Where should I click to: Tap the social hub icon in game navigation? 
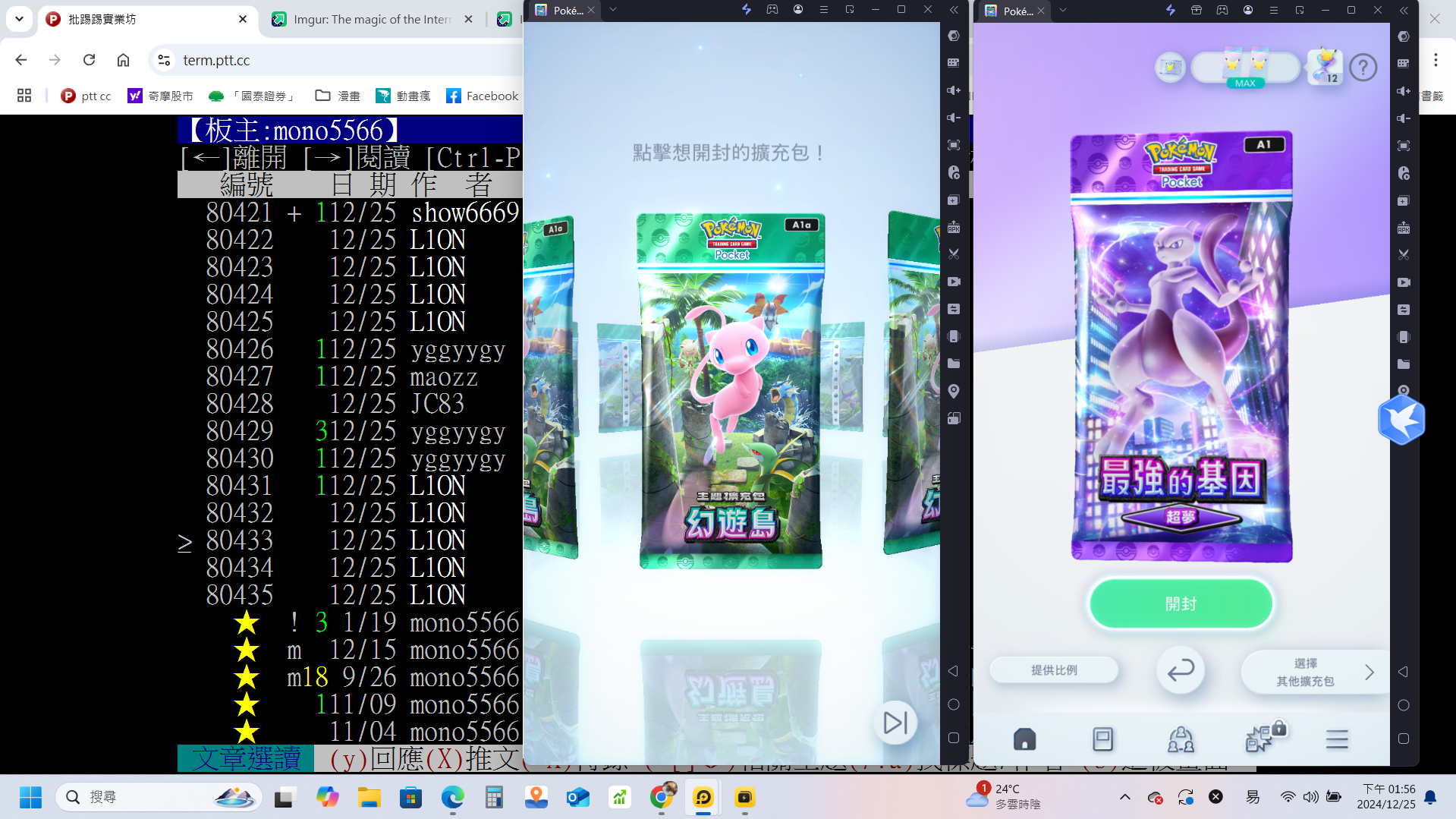coord(1181,739)
